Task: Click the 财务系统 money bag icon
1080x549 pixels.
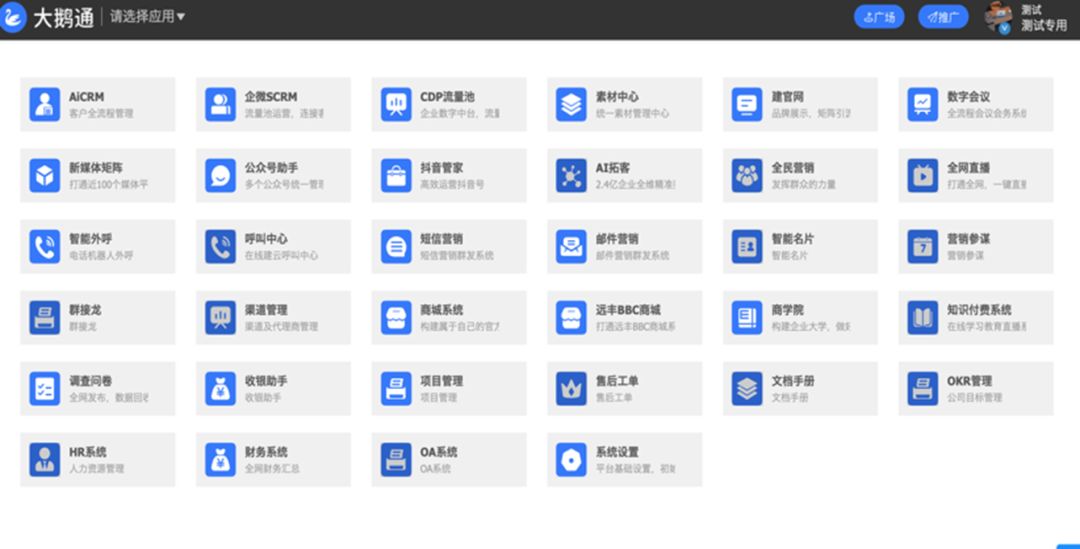Action: (x=220, y=459)
